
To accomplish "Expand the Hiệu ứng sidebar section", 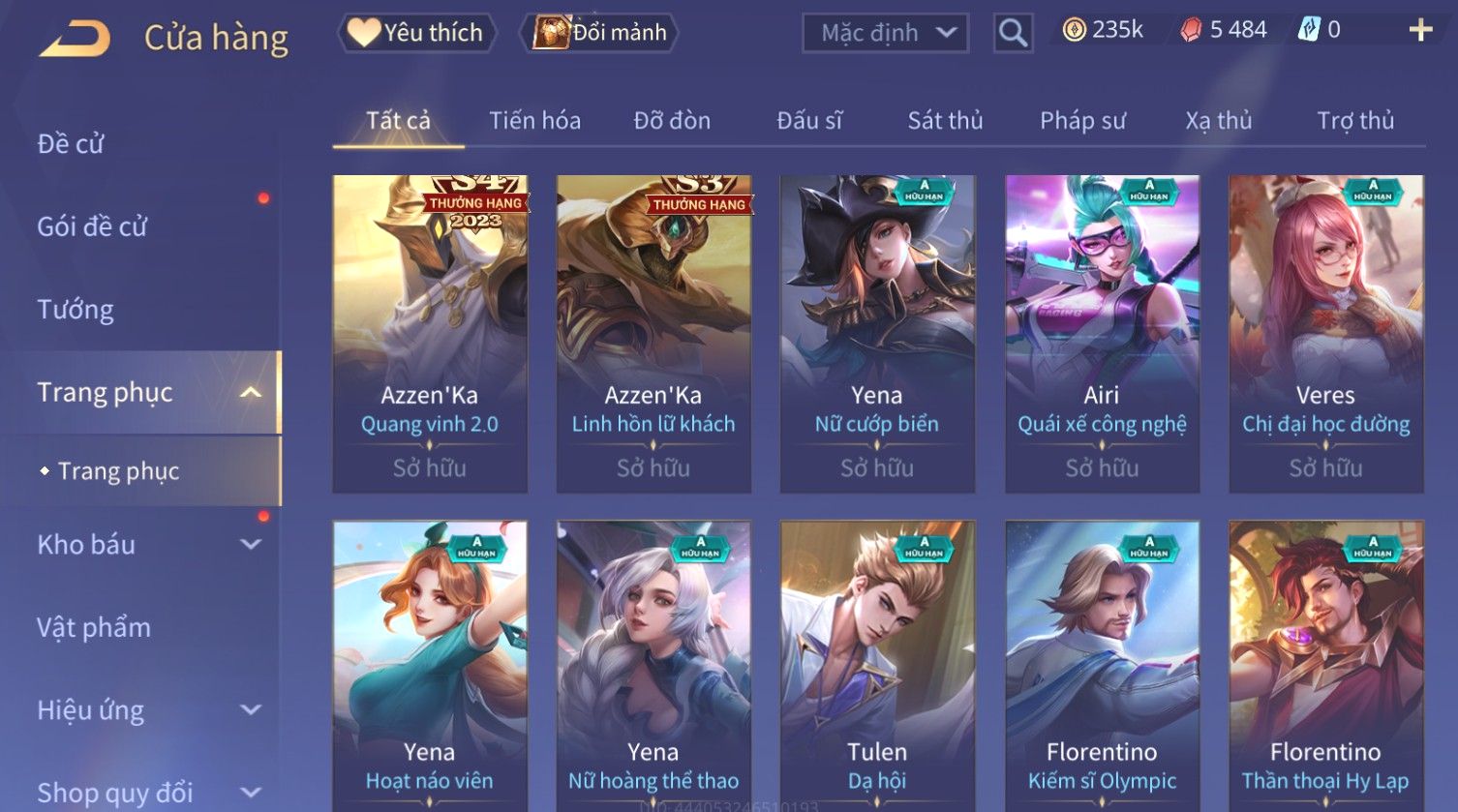I will [x=251, y=709].
